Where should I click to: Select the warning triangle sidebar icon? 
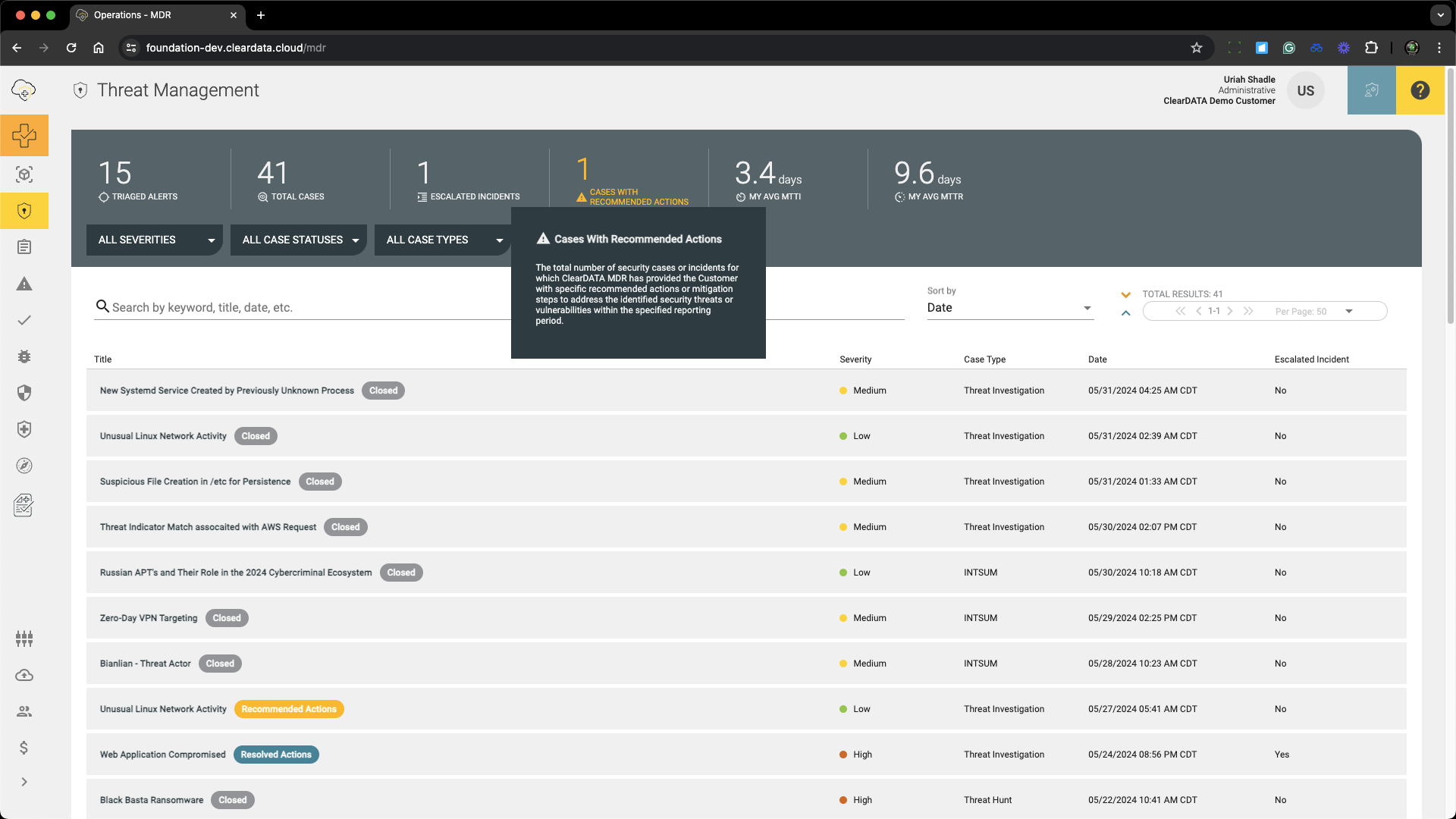[x=24, y=284]
